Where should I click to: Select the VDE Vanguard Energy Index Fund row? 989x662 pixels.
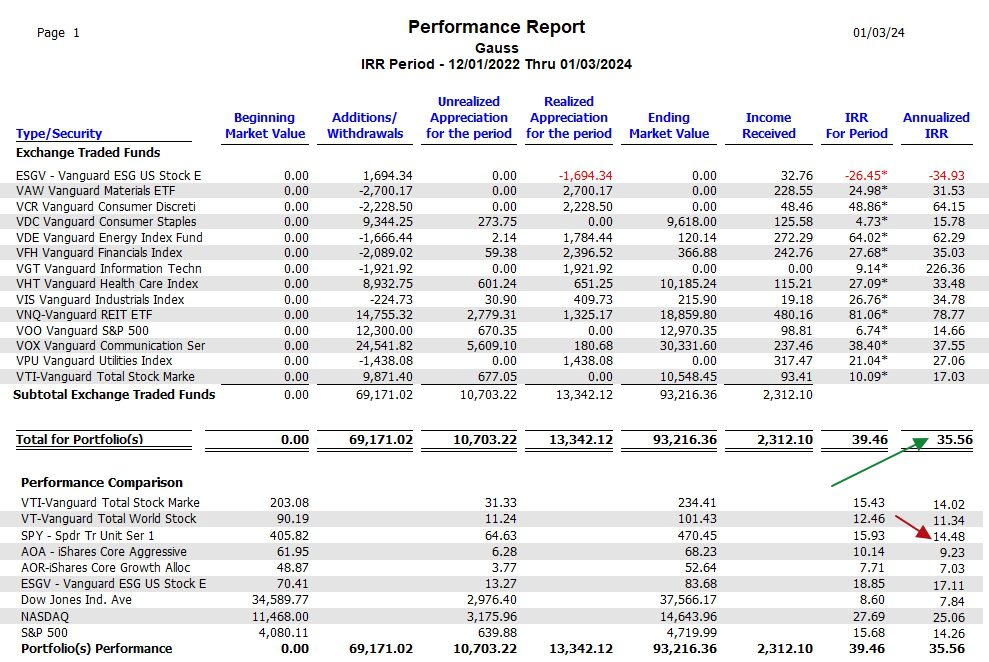point(494,237)
